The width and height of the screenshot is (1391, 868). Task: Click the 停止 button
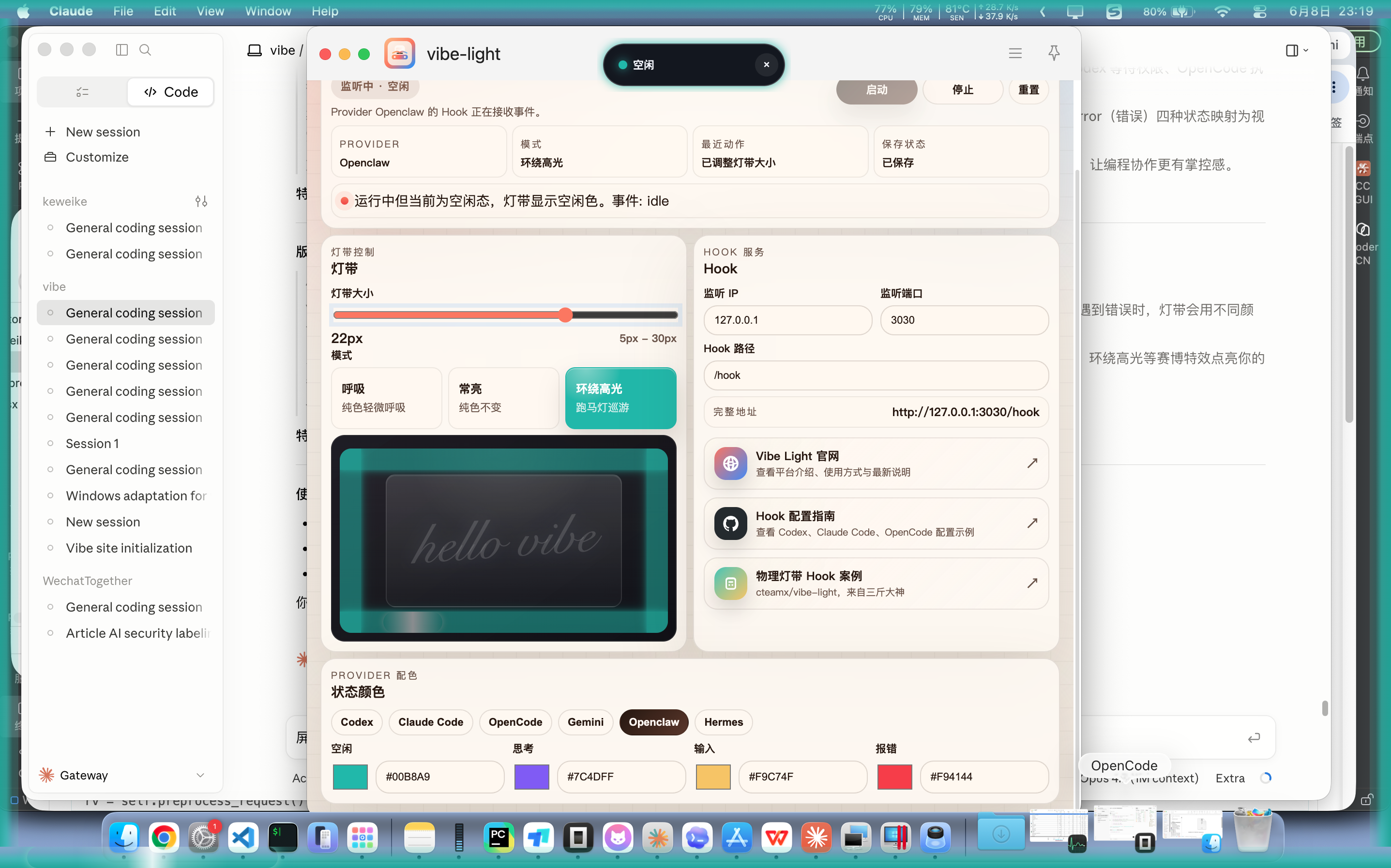963,90
